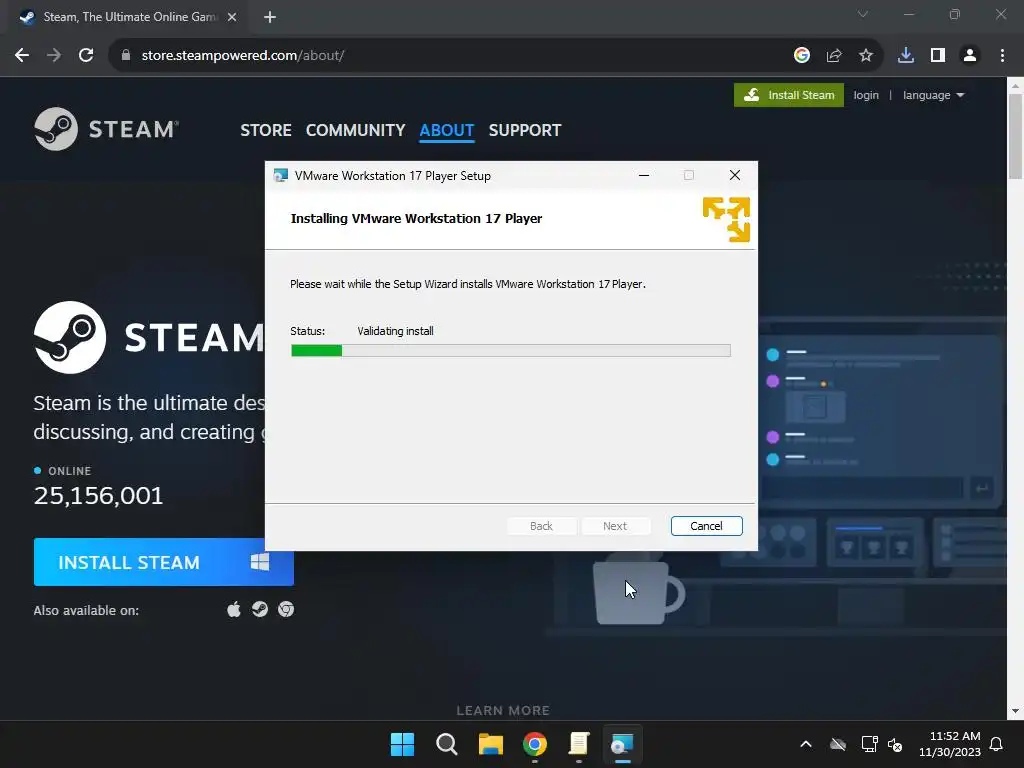The image size is (1024, 768).
Task: Go forward in Chrome browser
Action: coord(54,56)
